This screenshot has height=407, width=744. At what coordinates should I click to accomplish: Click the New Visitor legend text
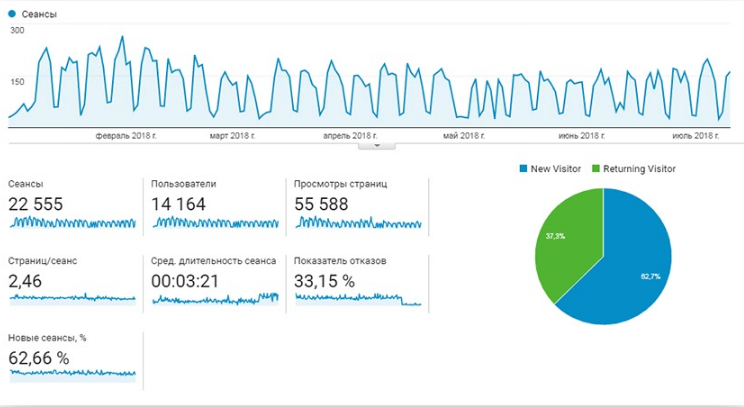coord(556,169)
